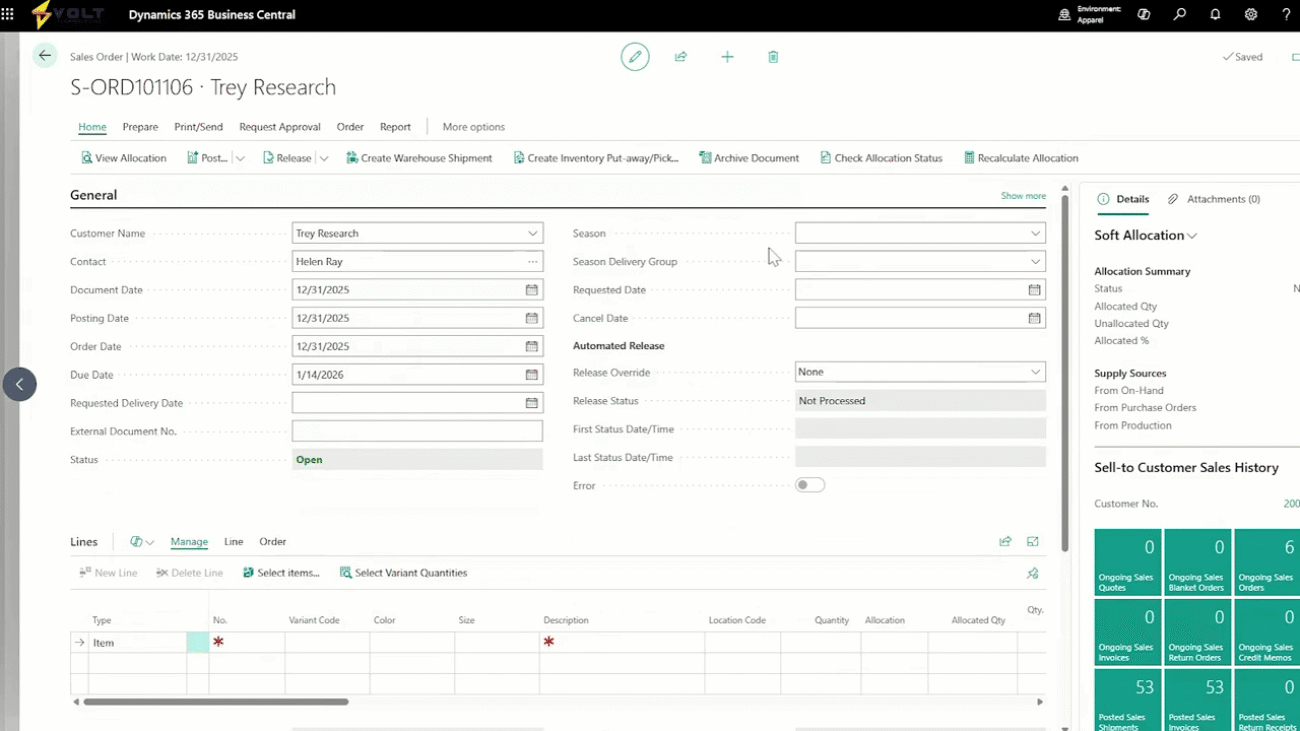This screenshot has width=1300, height=731.
Task: Click the share icon at page top
Action: point(681,57)
